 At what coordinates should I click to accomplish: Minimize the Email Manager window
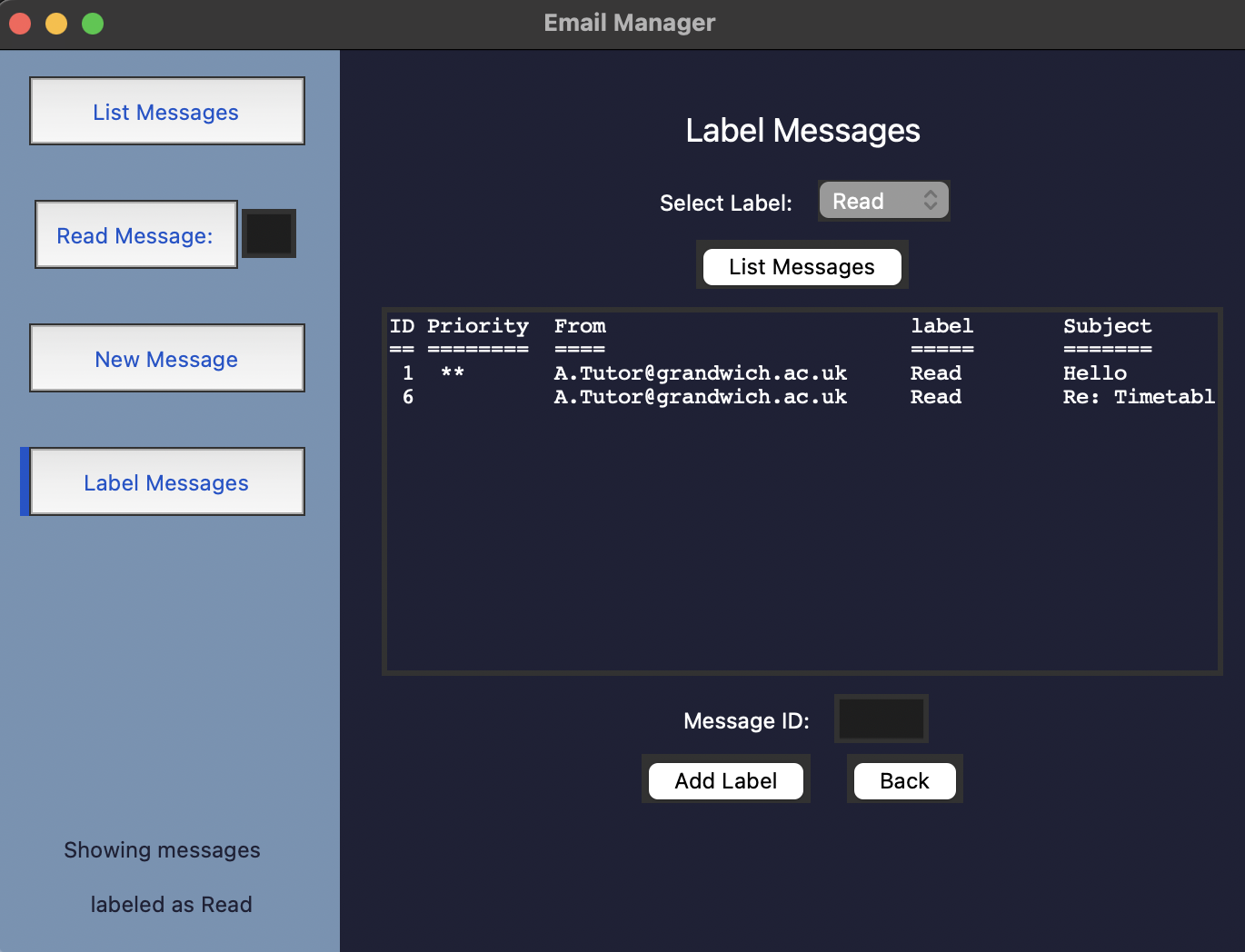click(56, 24)
